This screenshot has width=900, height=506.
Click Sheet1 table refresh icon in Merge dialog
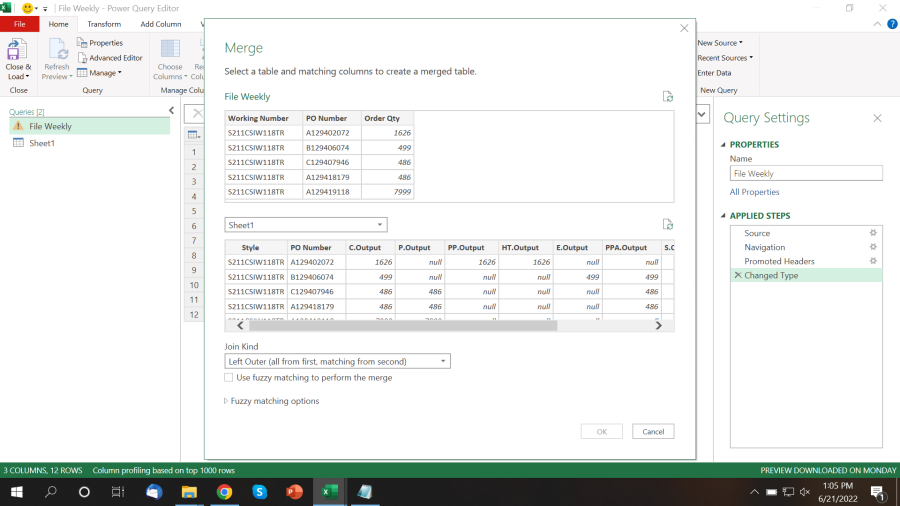click(x=668, y=224)
